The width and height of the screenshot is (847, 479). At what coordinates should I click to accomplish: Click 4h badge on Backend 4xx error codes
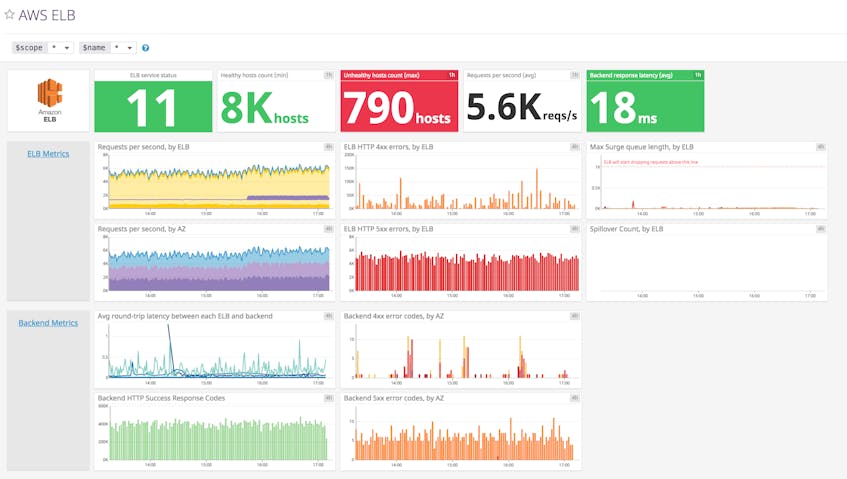point(575,316)
